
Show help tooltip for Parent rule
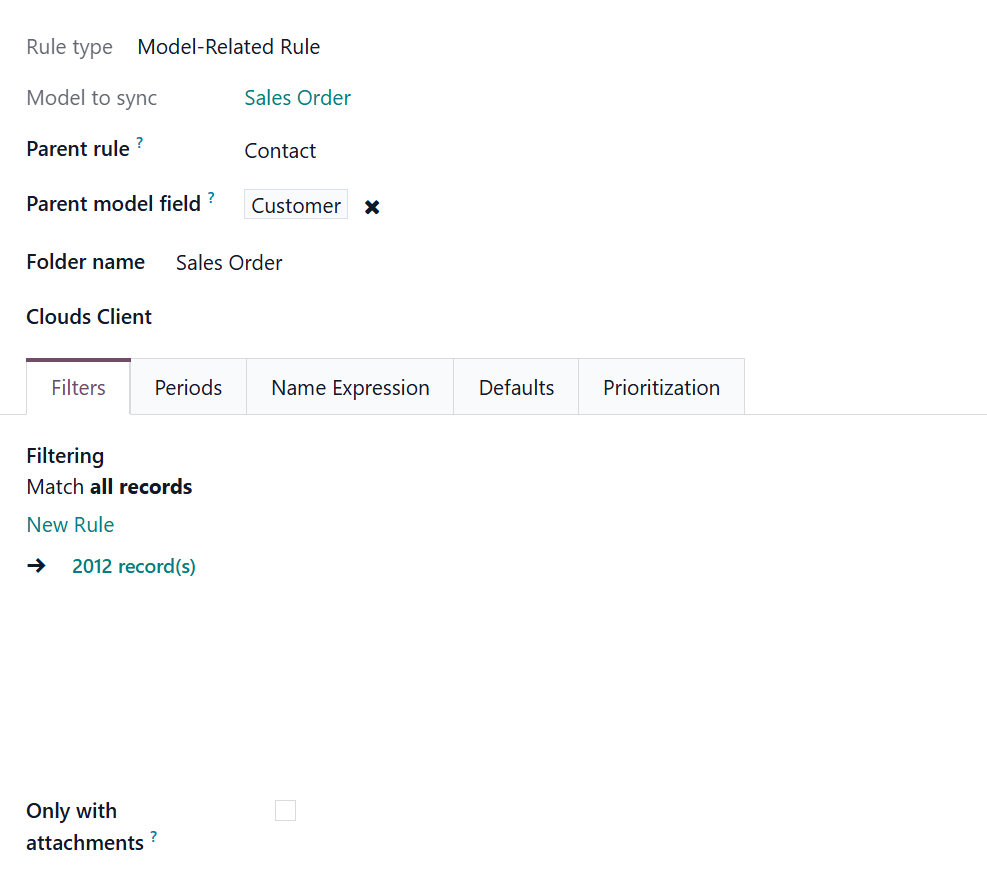pos(140,143)
